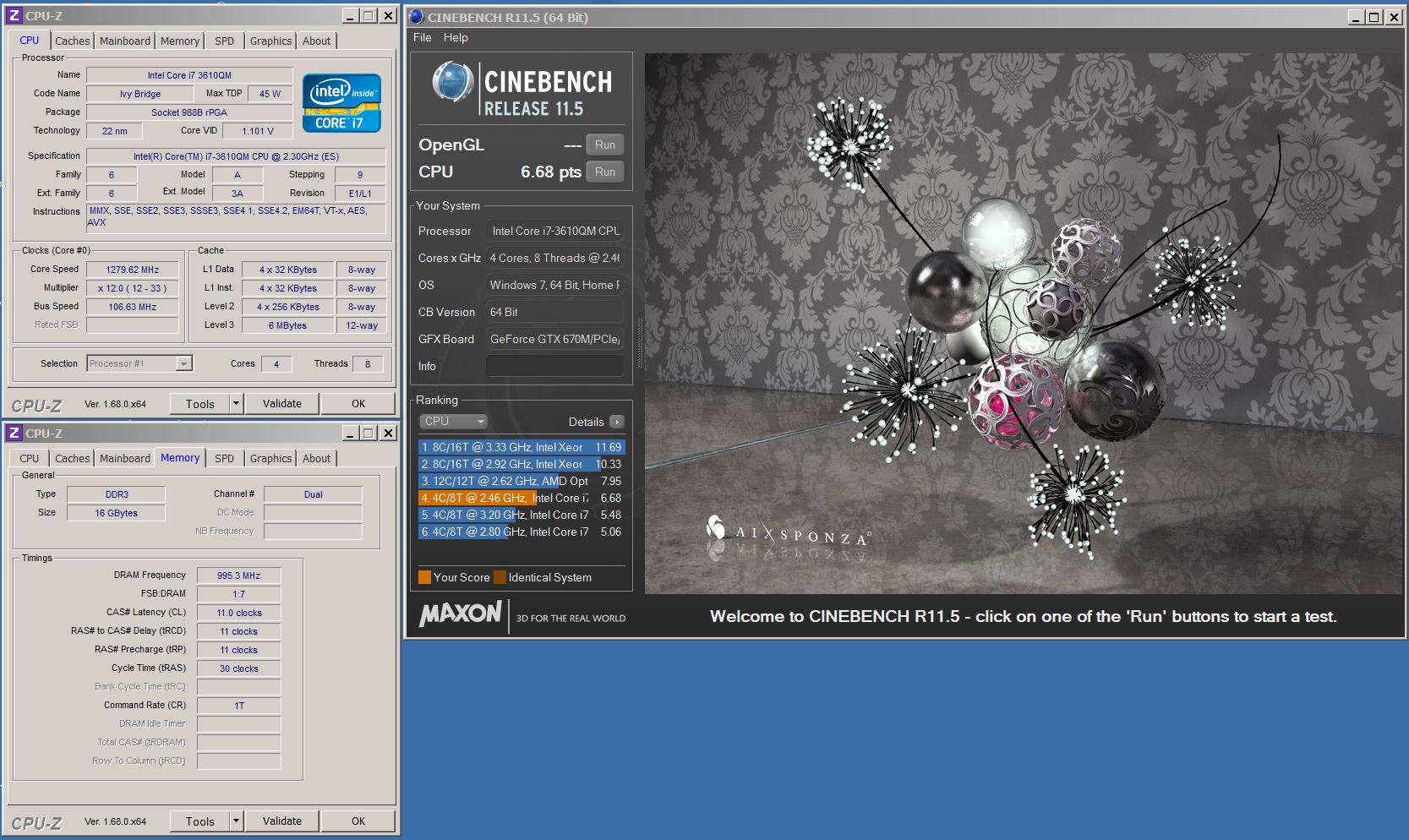
Task: Open About tab in top CPU-Z window
Action: (317, 41)
